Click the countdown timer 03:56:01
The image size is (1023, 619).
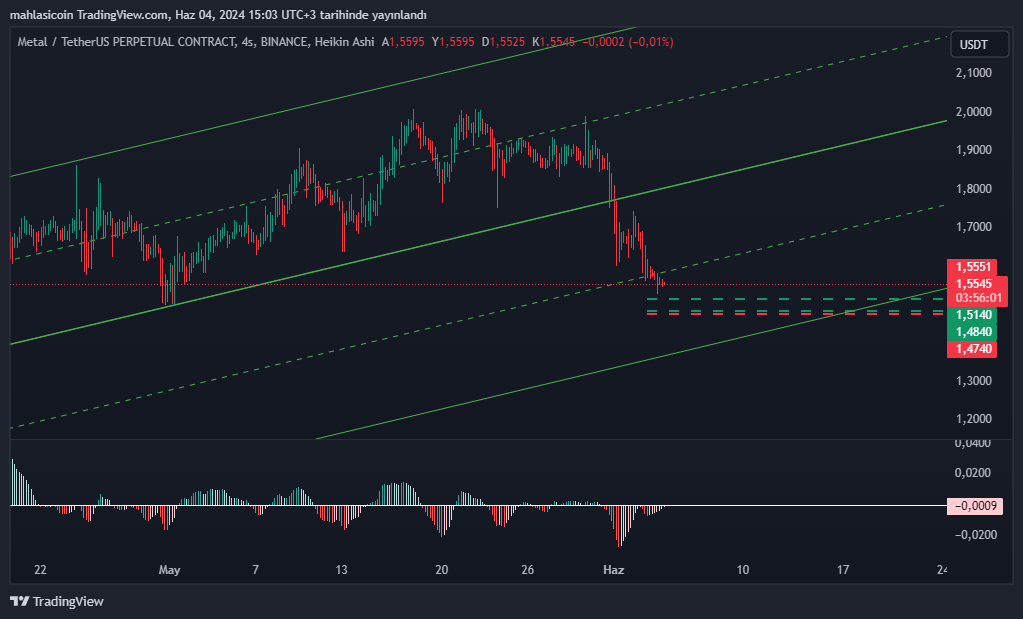click(x=978, y=298)
